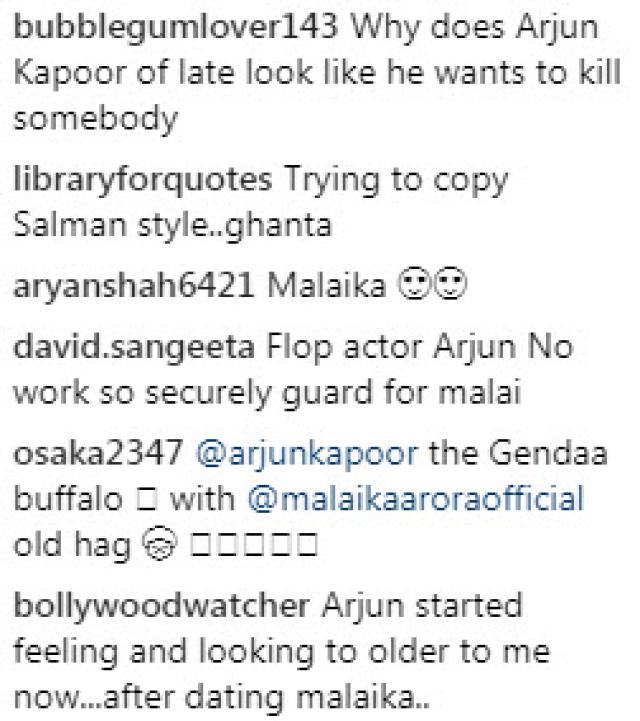This screenshot has width=640, height=721.
Task: Open bubblegumlover143's profile
Action: tap(176, 29)
